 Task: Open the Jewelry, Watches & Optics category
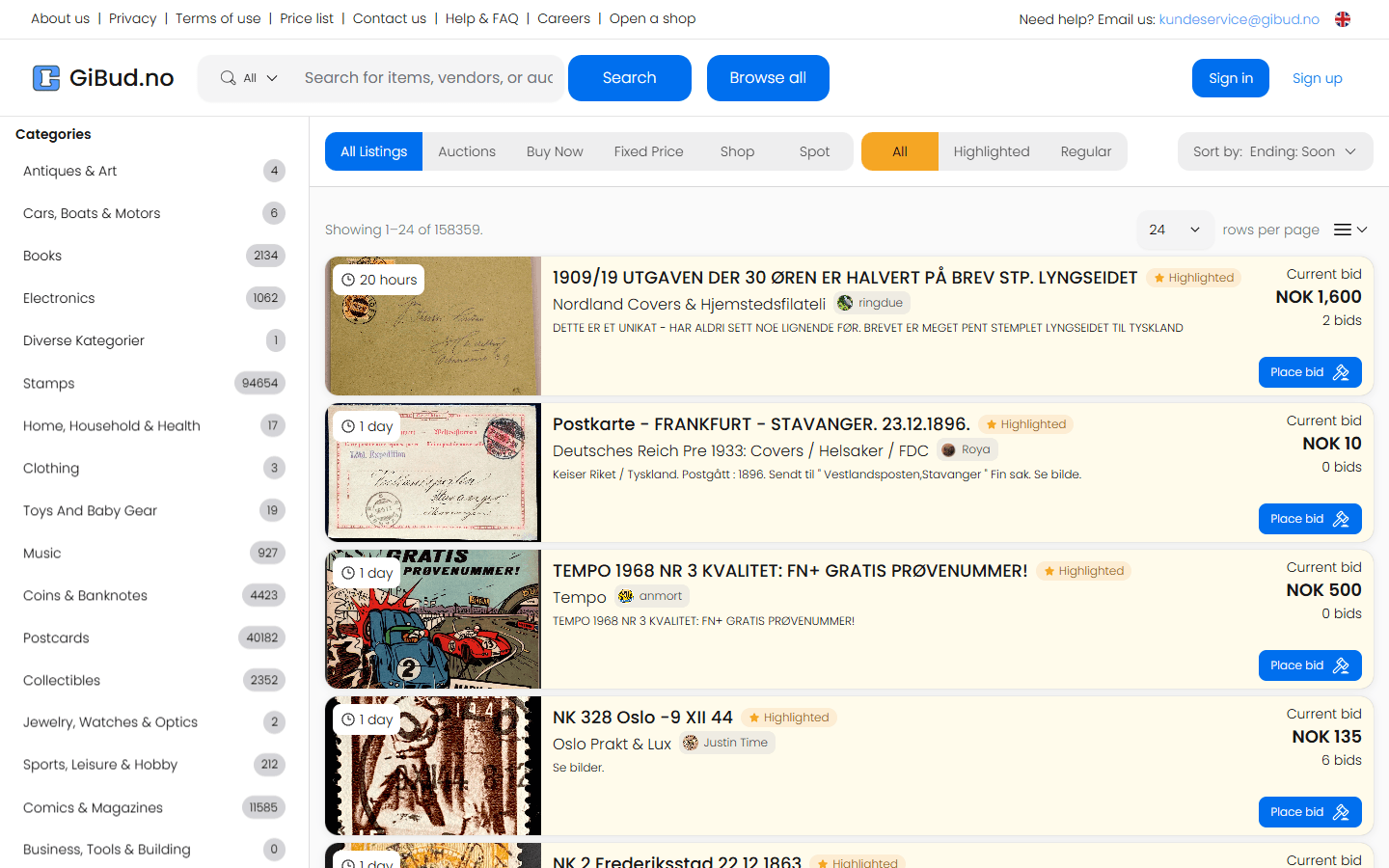coord(154,721)
